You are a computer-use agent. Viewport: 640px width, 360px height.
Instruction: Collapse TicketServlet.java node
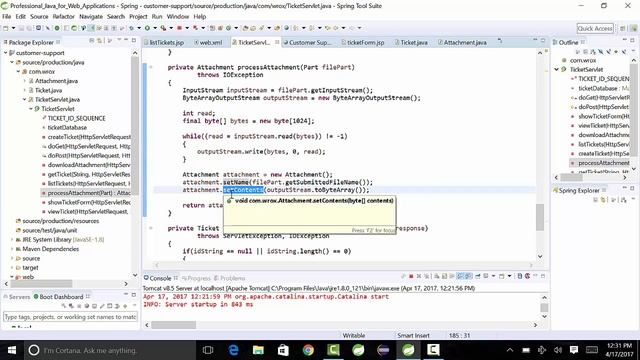24,100
